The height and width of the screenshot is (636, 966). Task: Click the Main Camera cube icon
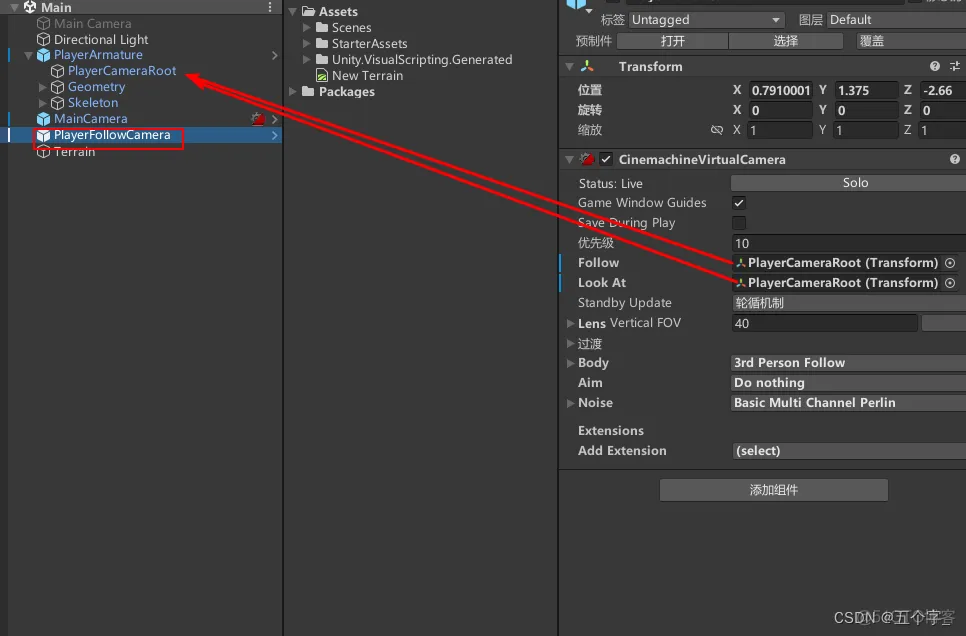[x=43, y=23]
